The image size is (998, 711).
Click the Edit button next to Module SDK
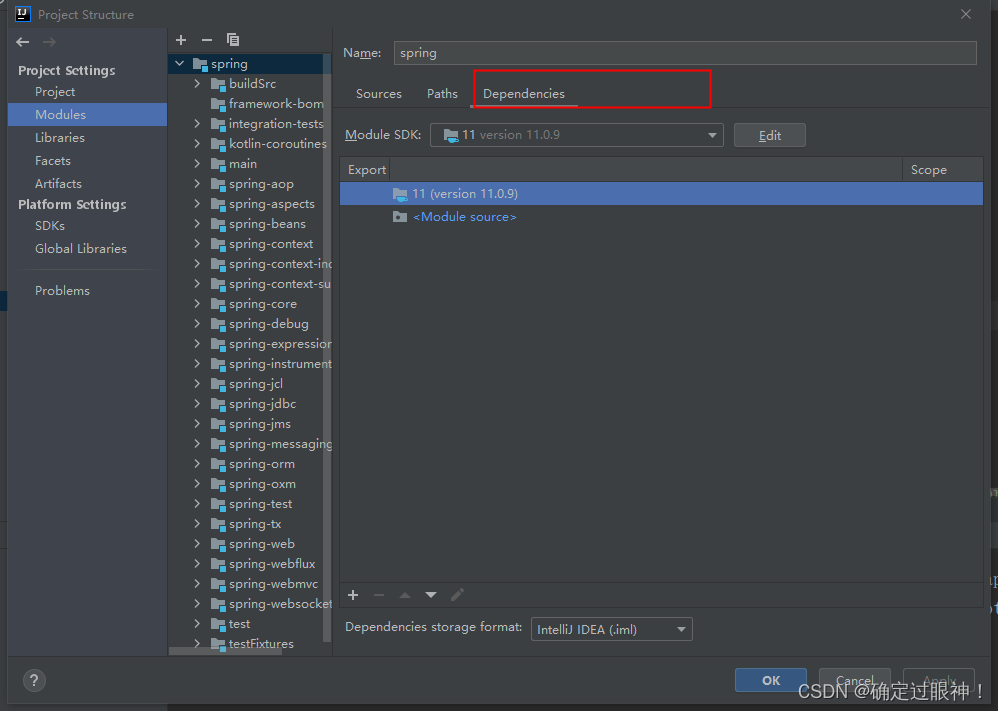(x=770, y=136)
